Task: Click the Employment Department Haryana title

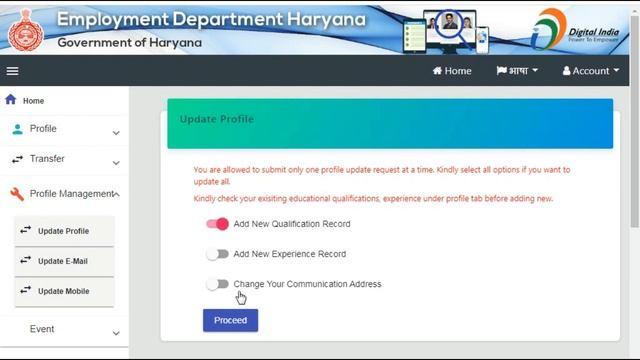Action: [x=211, y=19]
